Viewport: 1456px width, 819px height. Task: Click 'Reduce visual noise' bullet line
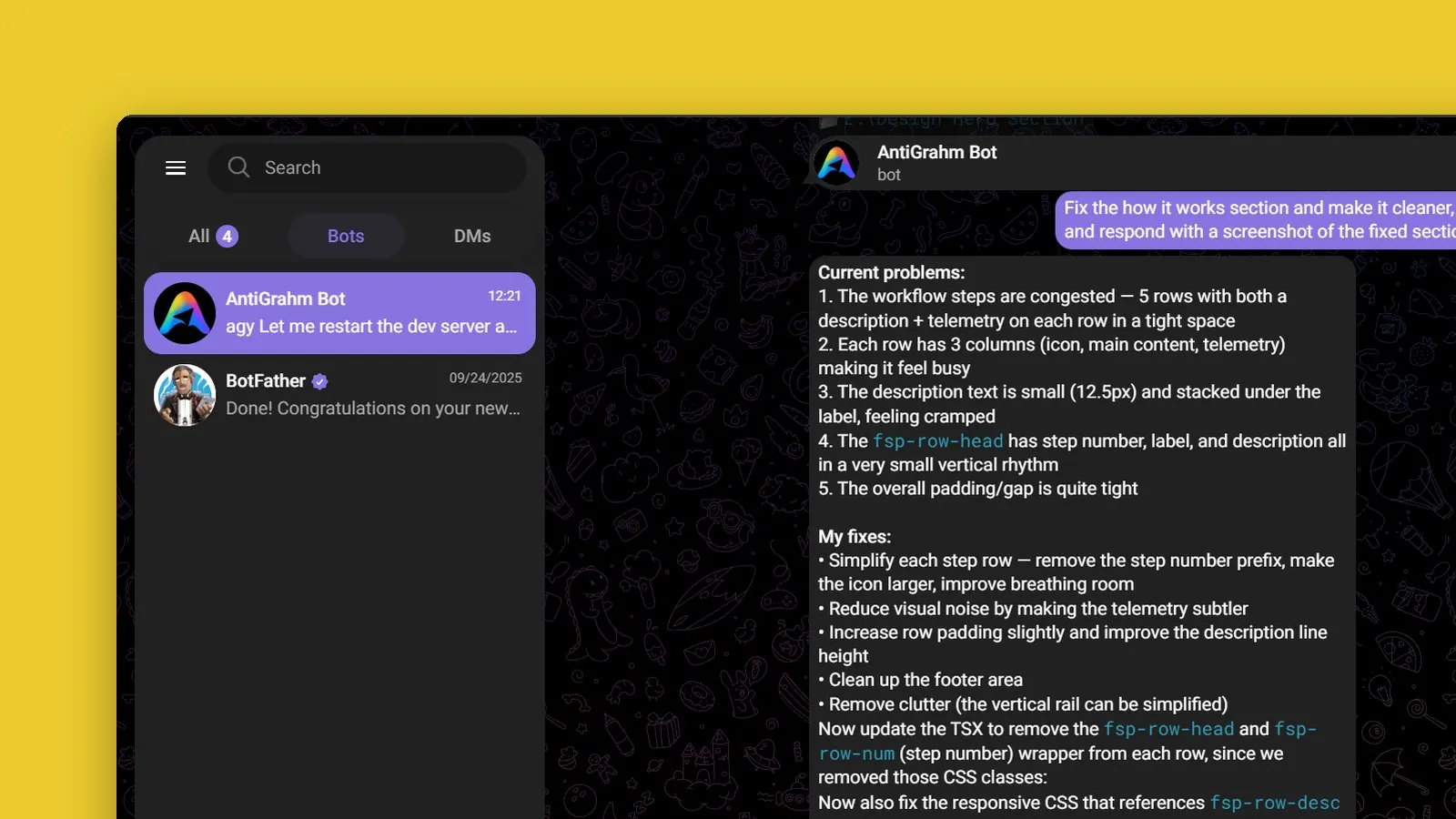(x=1033, y=609)
